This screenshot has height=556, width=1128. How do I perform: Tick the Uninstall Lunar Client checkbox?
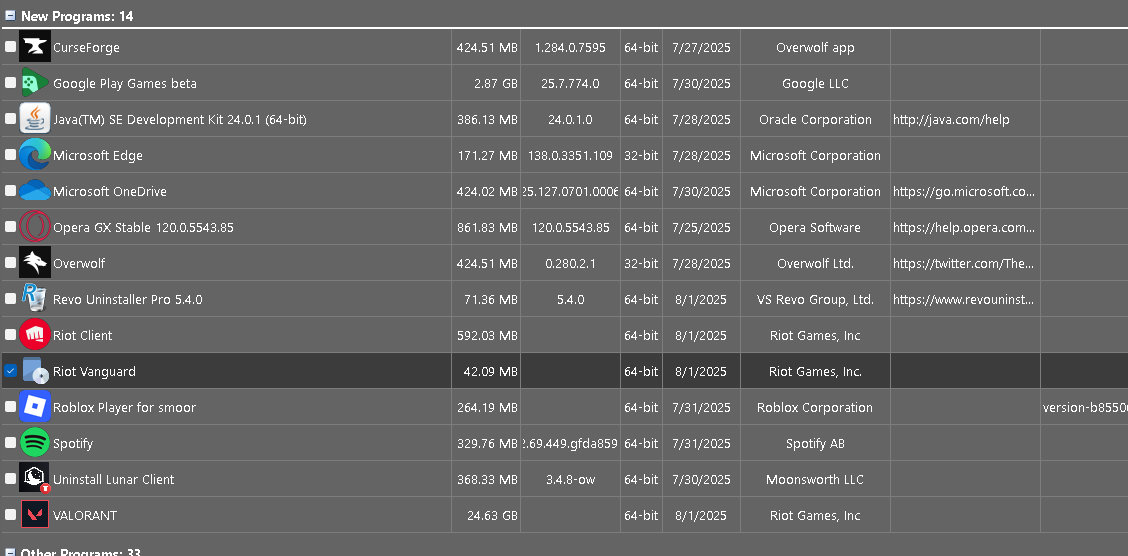coord(10,478)
